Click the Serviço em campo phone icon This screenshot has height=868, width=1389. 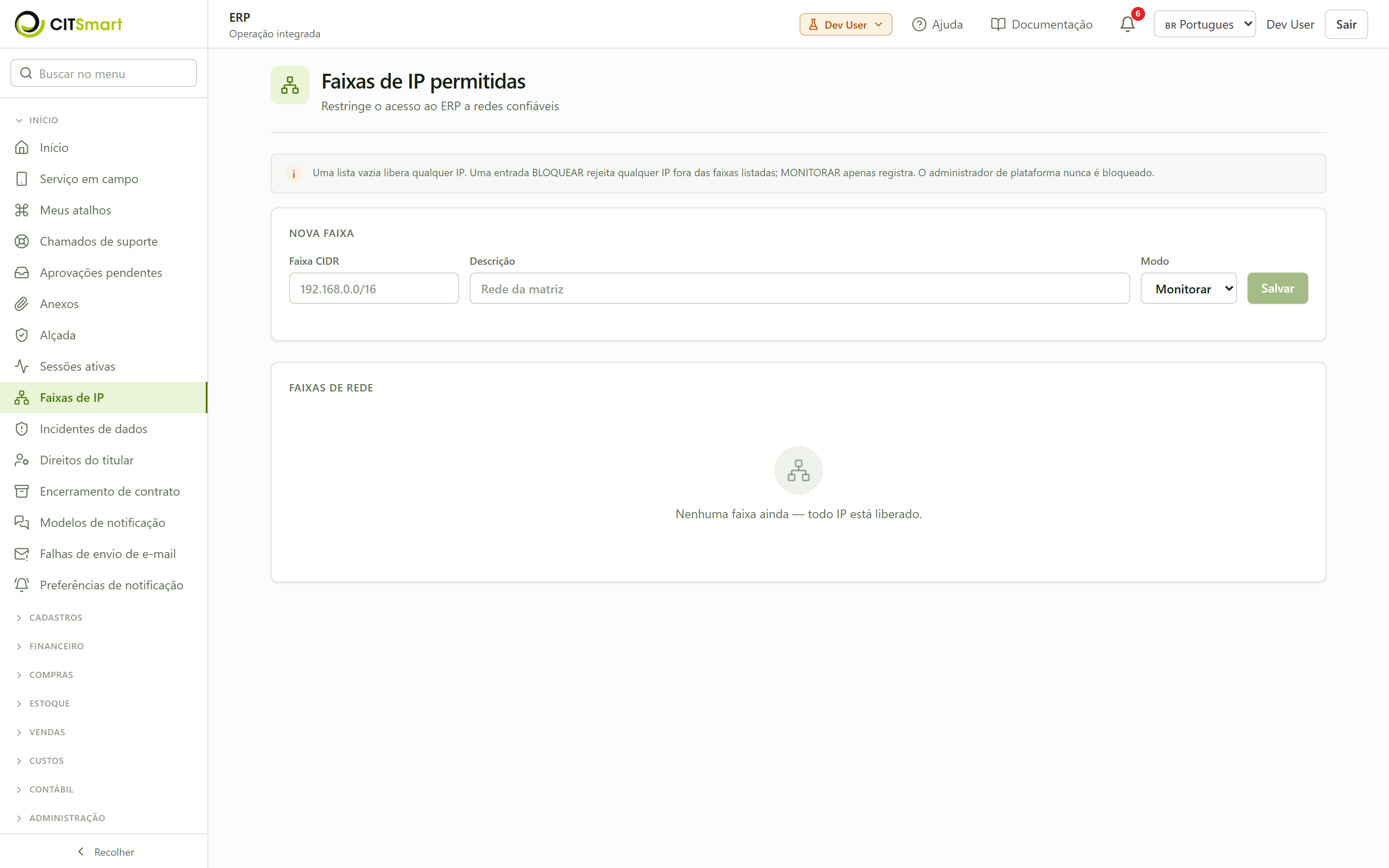click(22, 178)
